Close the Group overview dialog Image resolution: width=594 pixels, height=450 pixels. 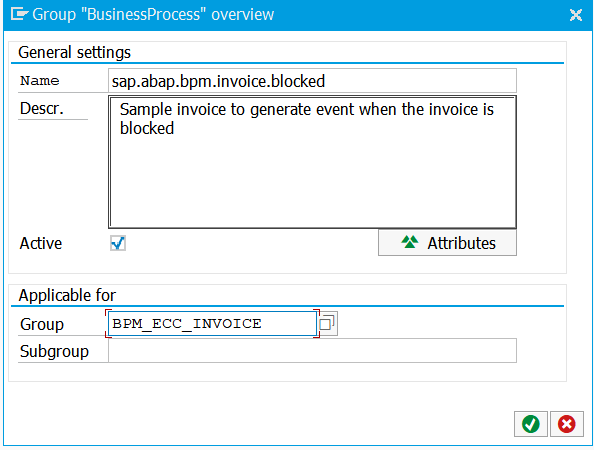[576, 15]
